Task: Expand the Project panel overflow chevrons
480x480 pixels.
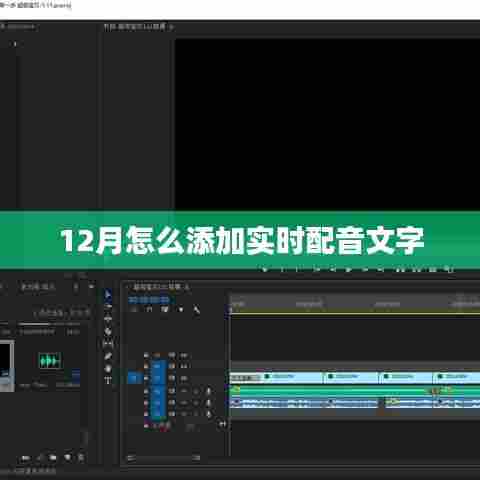Action: tap(91, 286)
